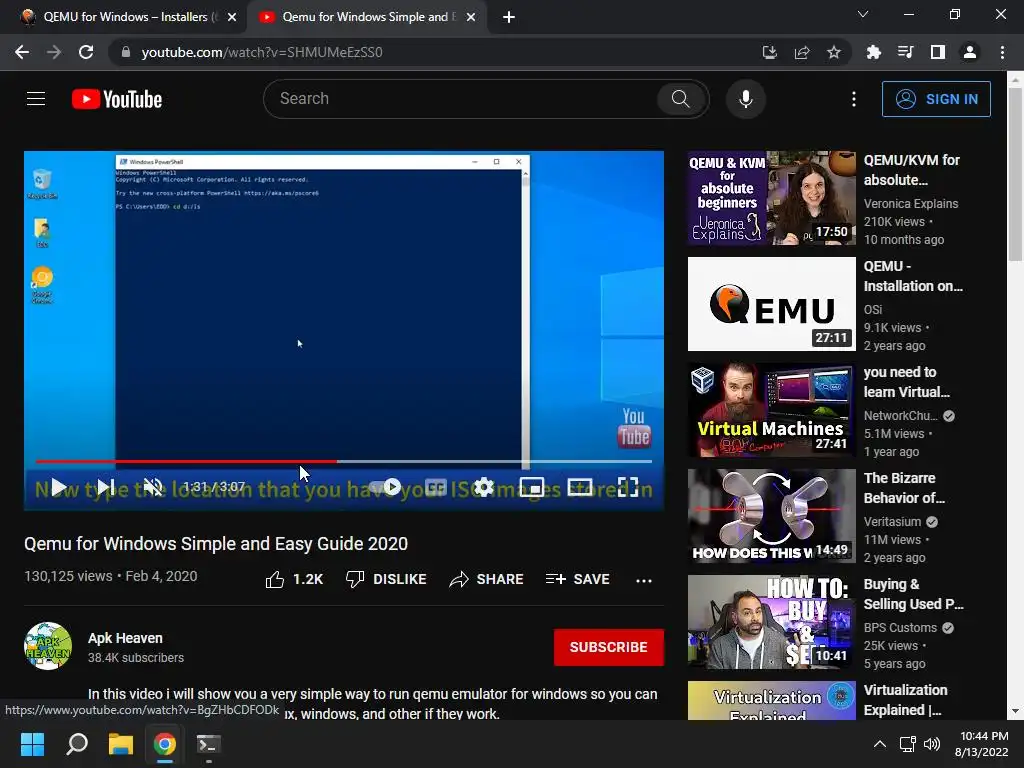
Task: Open Windows taskbar search
Action: (x=77, y=744)
